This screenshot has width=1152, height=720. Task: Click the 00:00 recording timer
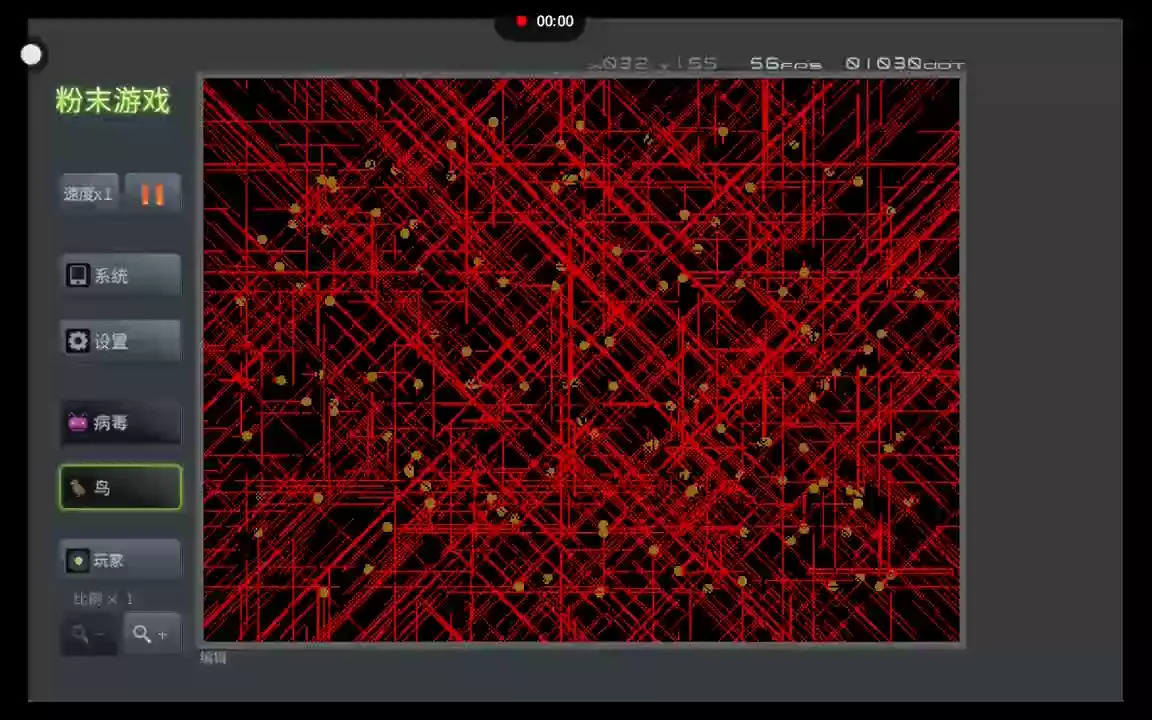555,21
